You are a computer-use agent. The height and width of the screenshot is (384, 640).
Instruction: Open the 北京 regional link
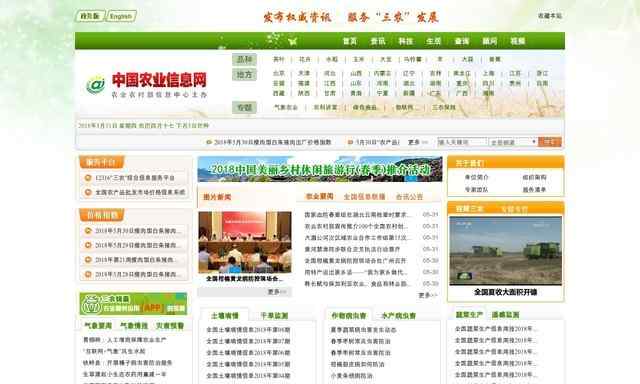click(279, 73)
